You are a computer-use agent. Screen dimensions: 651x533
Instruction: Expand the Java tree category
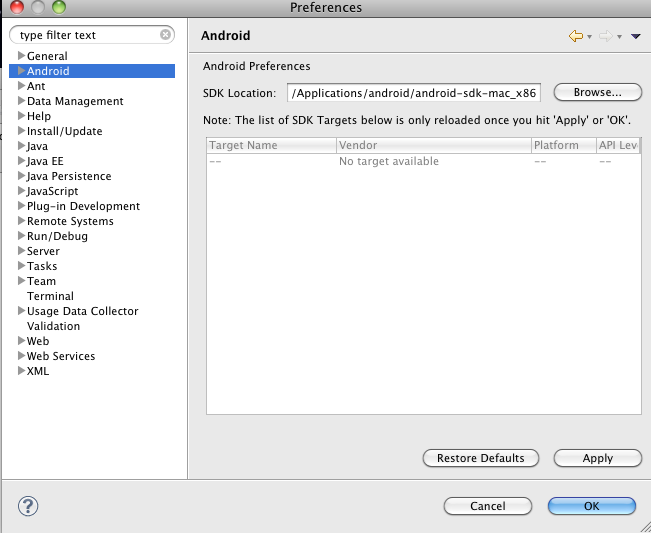tap(21, 146)
